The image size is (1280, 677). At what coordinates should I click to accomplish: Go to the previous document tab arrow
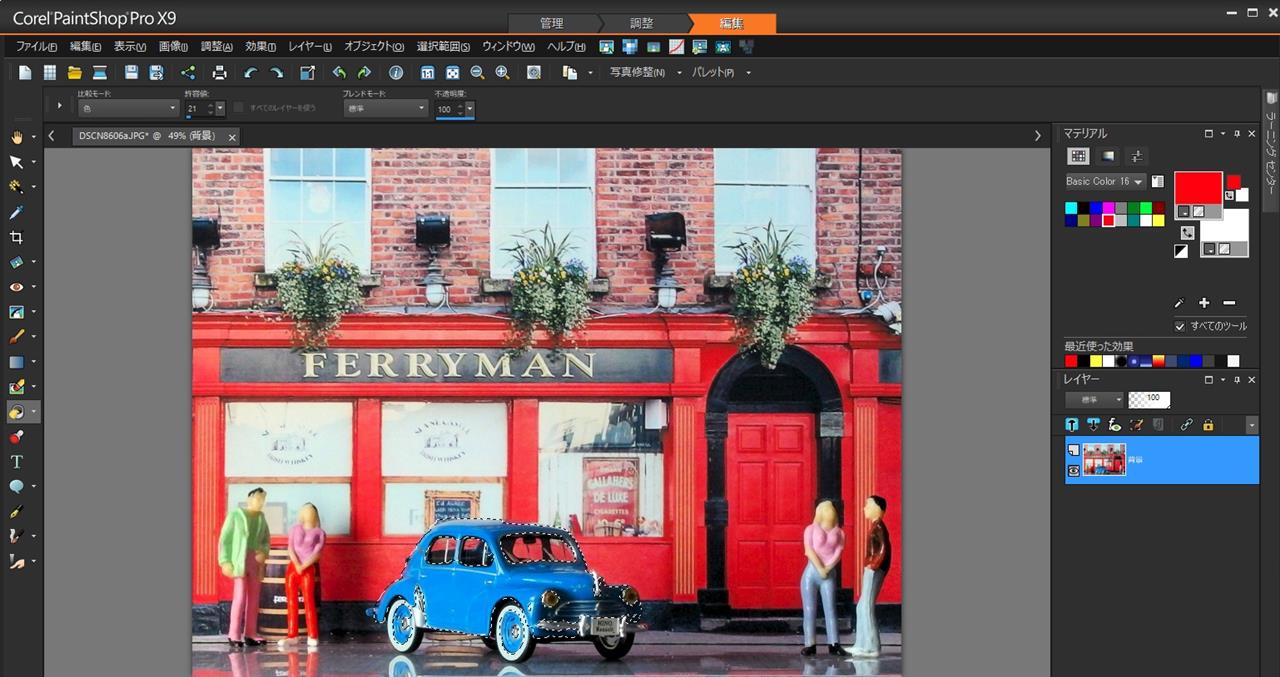(52, 136)
